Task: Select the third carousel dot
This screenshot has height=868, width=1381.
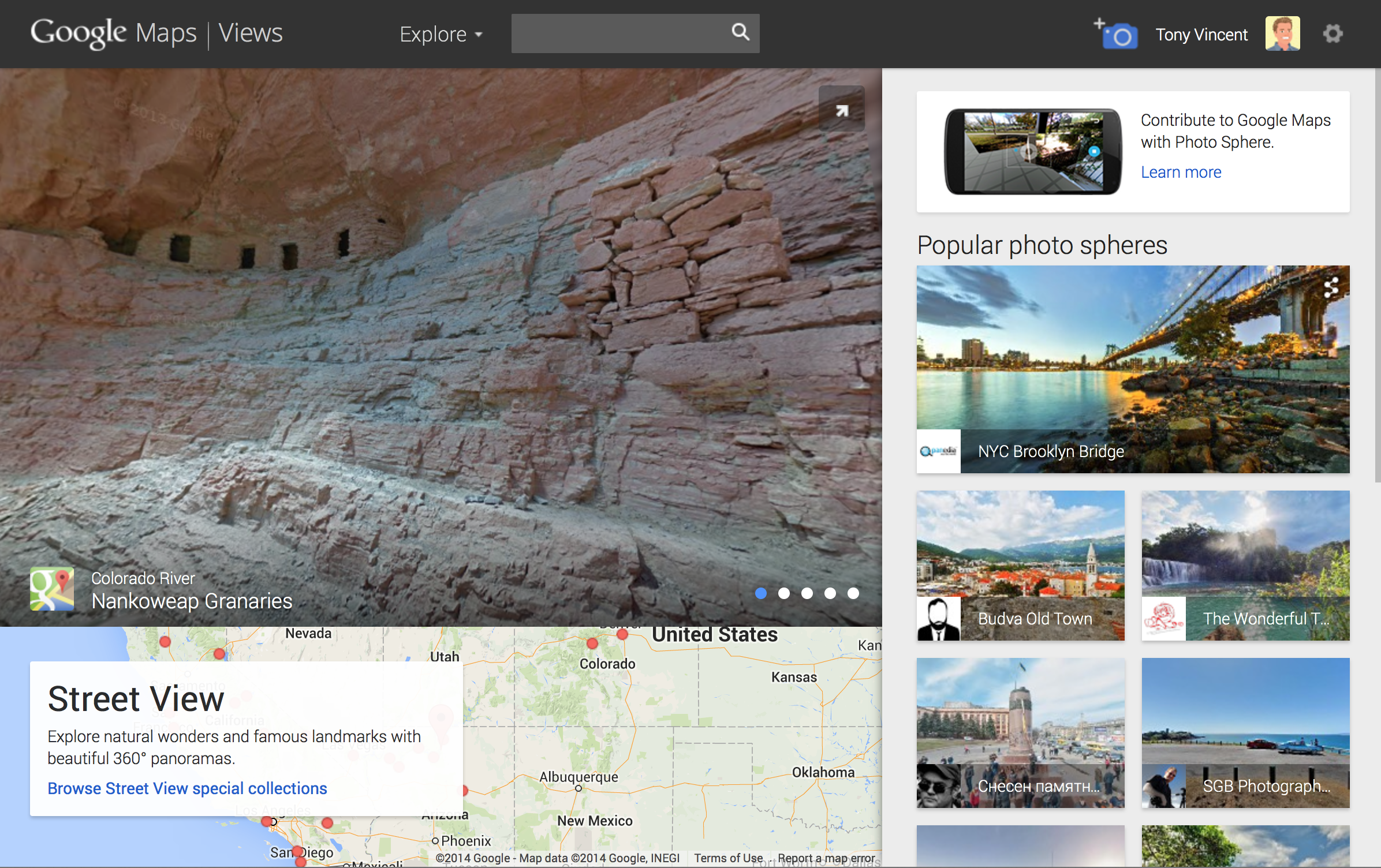Action: pos(807,593)
